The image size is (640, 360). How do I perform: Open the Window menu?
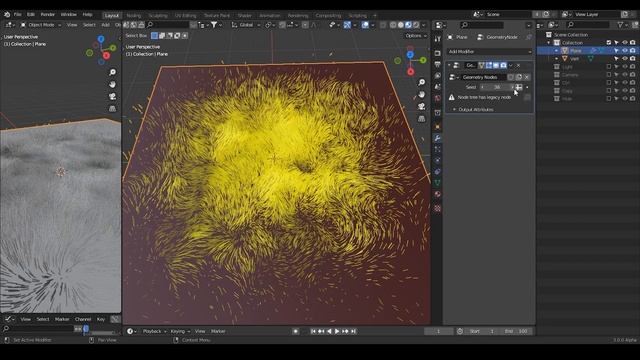[69, 14]
